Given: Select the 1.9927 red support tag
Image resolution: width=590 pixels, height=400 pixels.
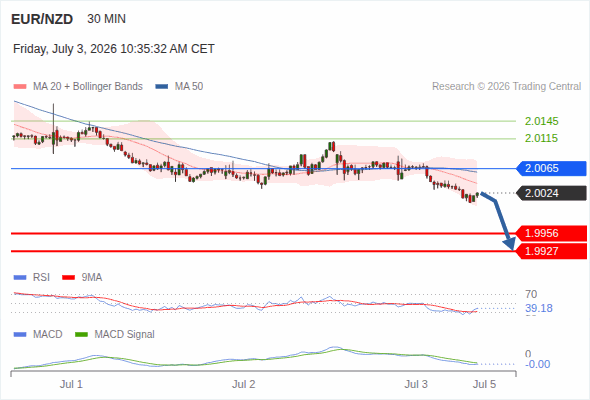Looking at the screenshot, I should [x=551, y=251].
